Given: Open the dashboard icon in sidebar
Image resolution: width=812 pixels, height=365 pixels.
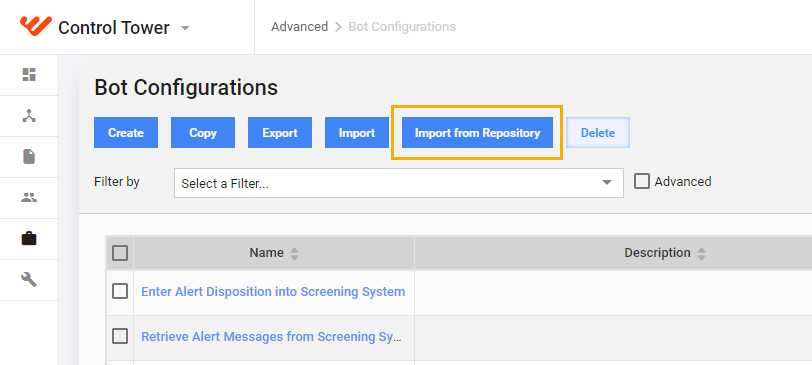Looking at the screenshot, I should (29, 75).
